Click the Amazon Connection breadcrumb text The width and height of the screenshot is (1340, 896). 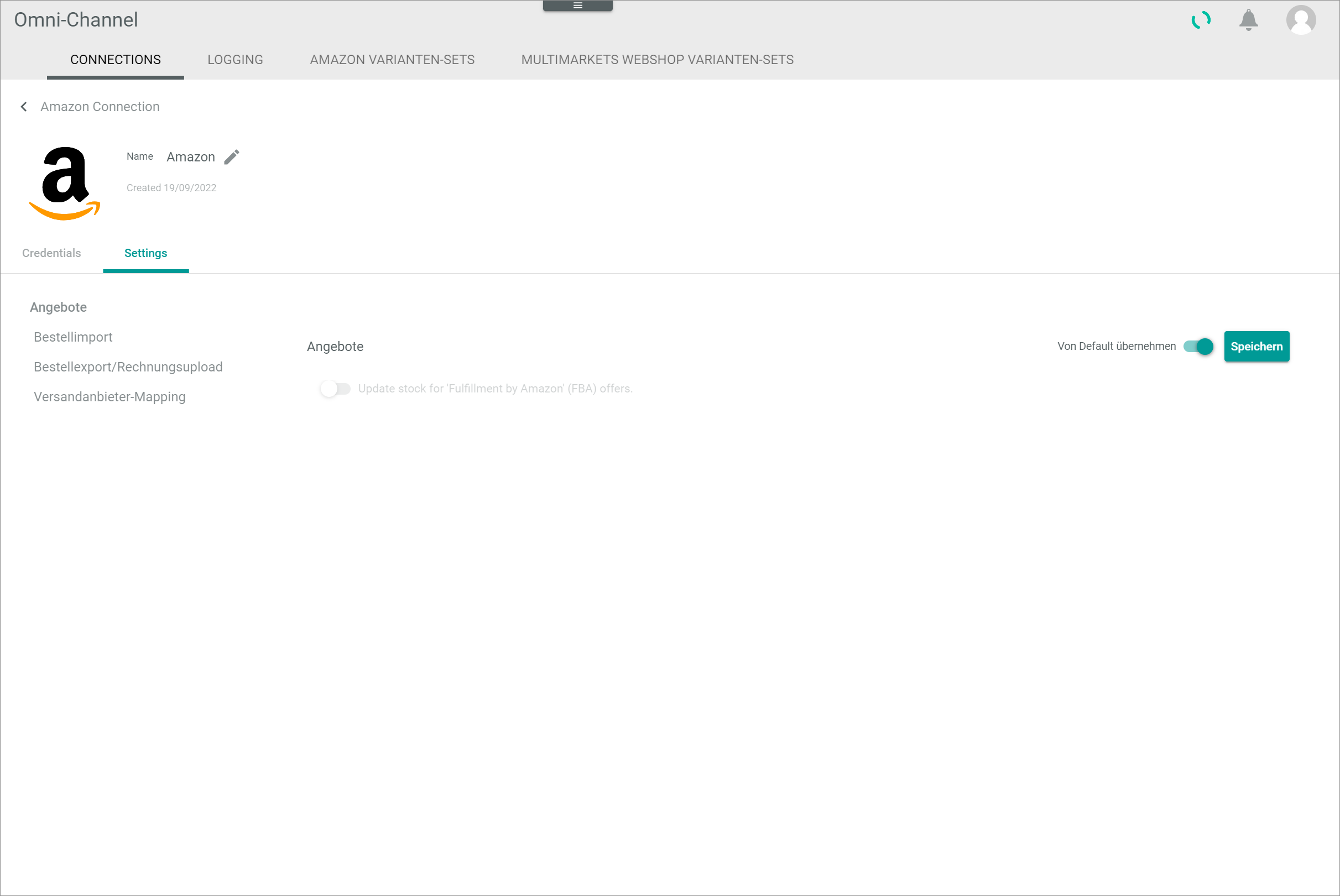pyautogui.click(x=100, y=107)
